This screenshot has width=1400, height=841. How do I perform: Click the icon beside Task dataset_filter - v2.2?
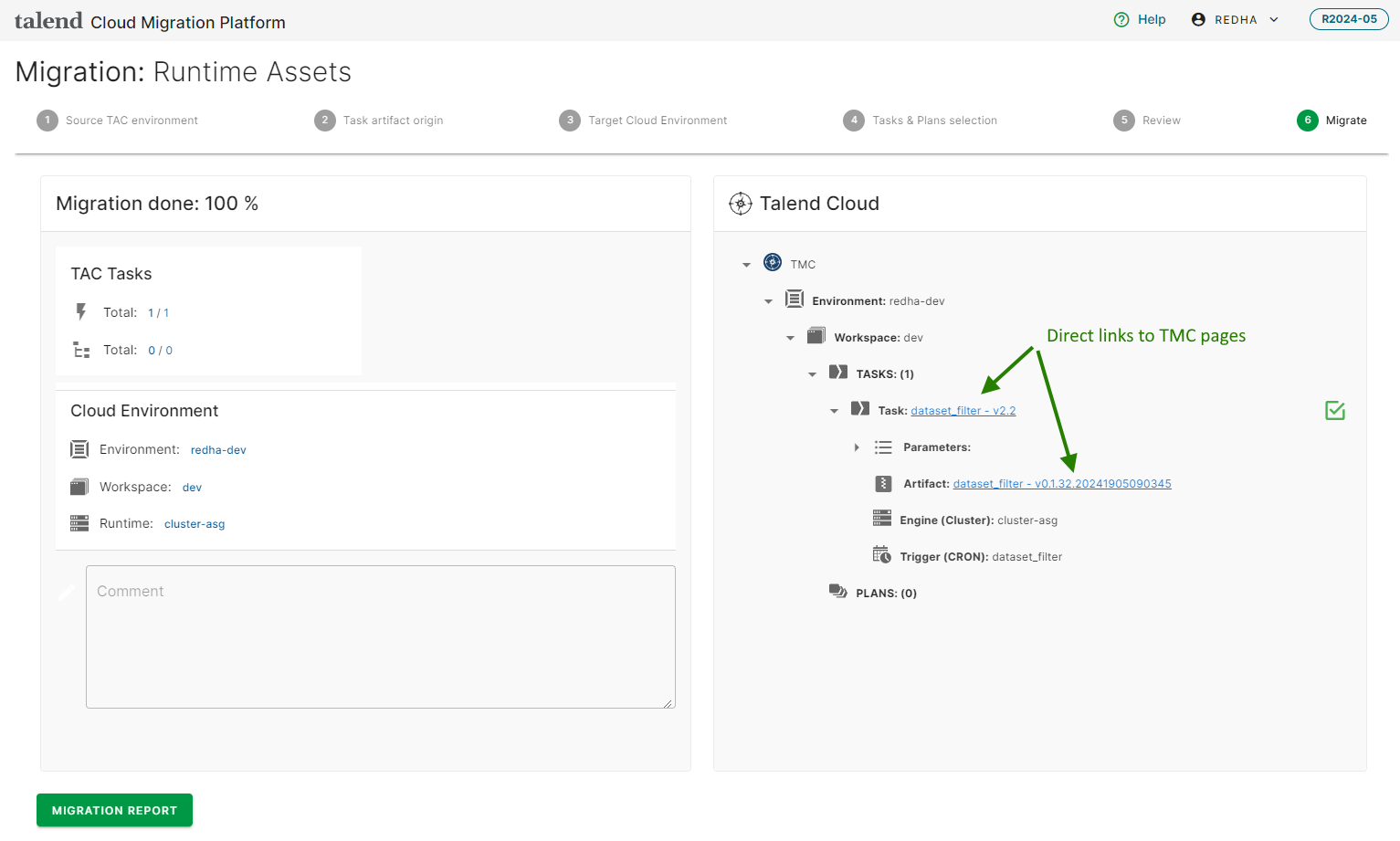pos(860,408)
